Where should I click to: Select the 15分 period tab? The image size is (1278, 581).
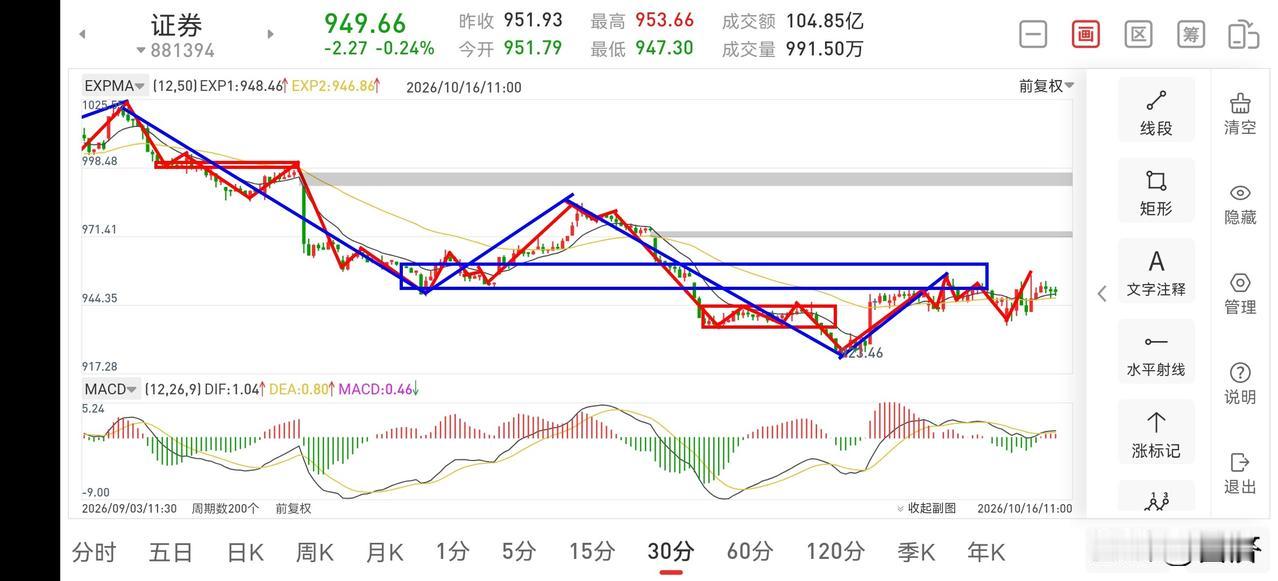click(x=592, y=551)
